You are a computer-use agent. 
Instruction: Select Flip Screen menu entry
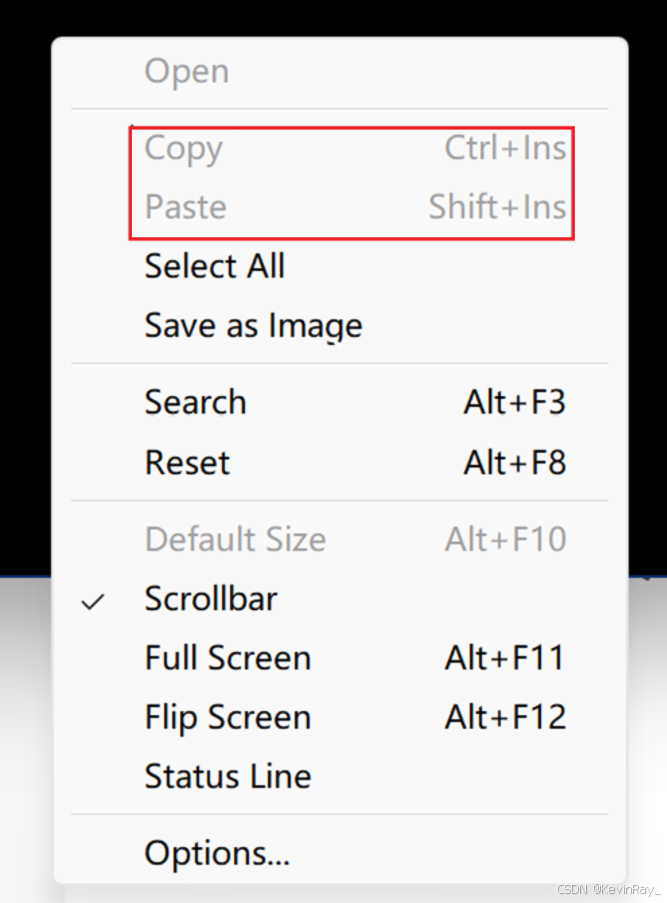[x=339, y=718]
